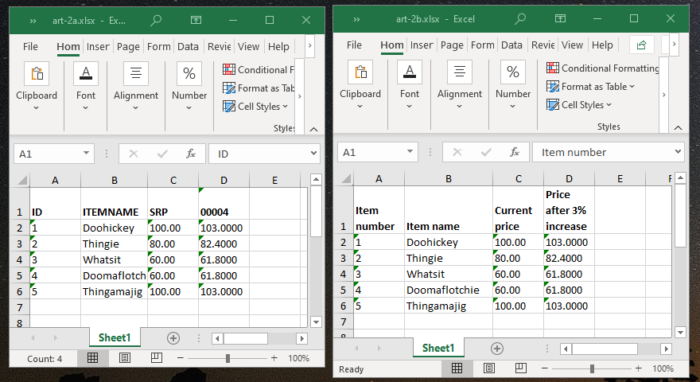Screen dimensions: 700x382
Task: Click search magnifier in art-2a title bar
Action: tap(156, 20)
